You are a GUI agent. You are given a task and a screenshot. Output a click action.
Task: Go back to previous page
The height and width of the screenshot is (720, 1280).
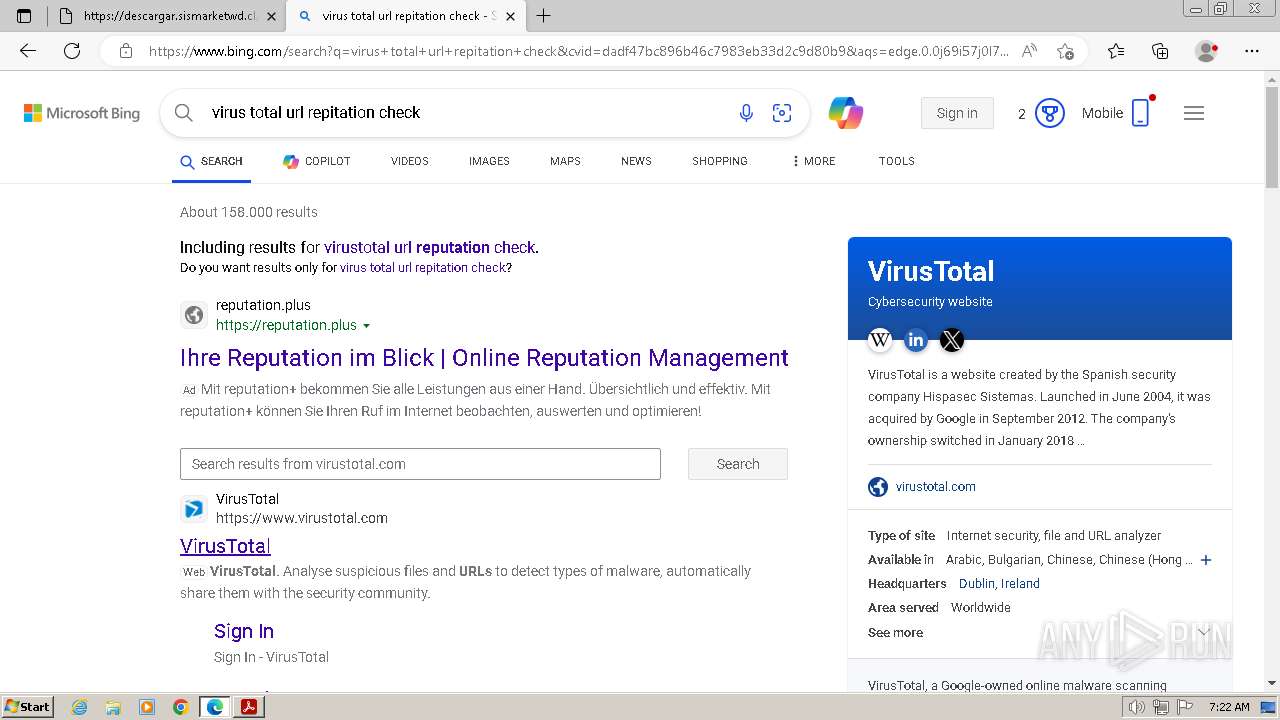(28, 51)
